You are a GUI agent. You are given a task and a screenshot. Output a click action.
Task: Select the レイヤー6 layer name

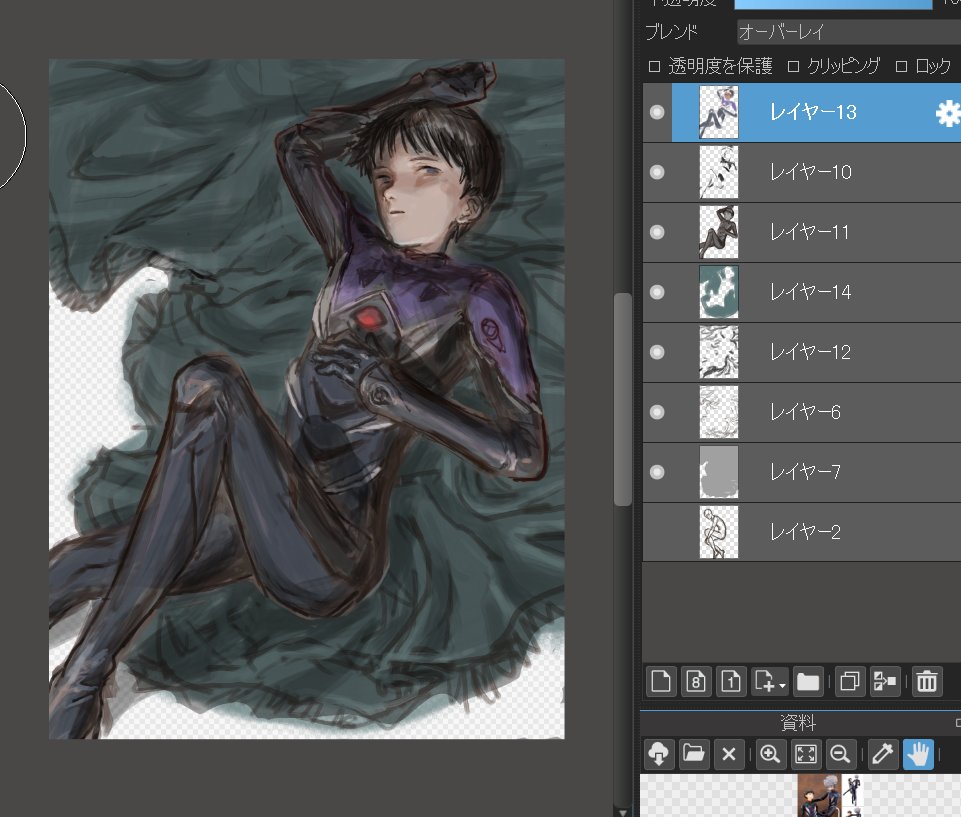805,412
